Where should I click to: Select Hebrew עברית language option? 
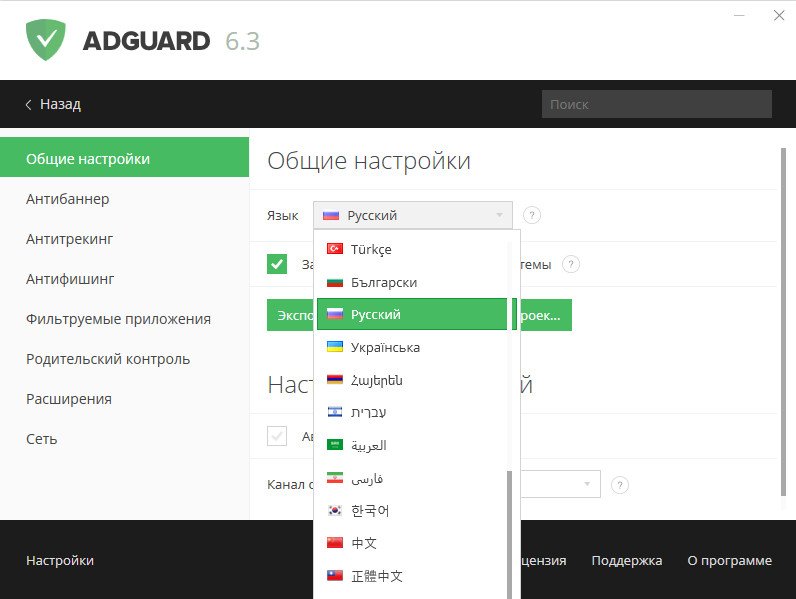coord(412,412)
